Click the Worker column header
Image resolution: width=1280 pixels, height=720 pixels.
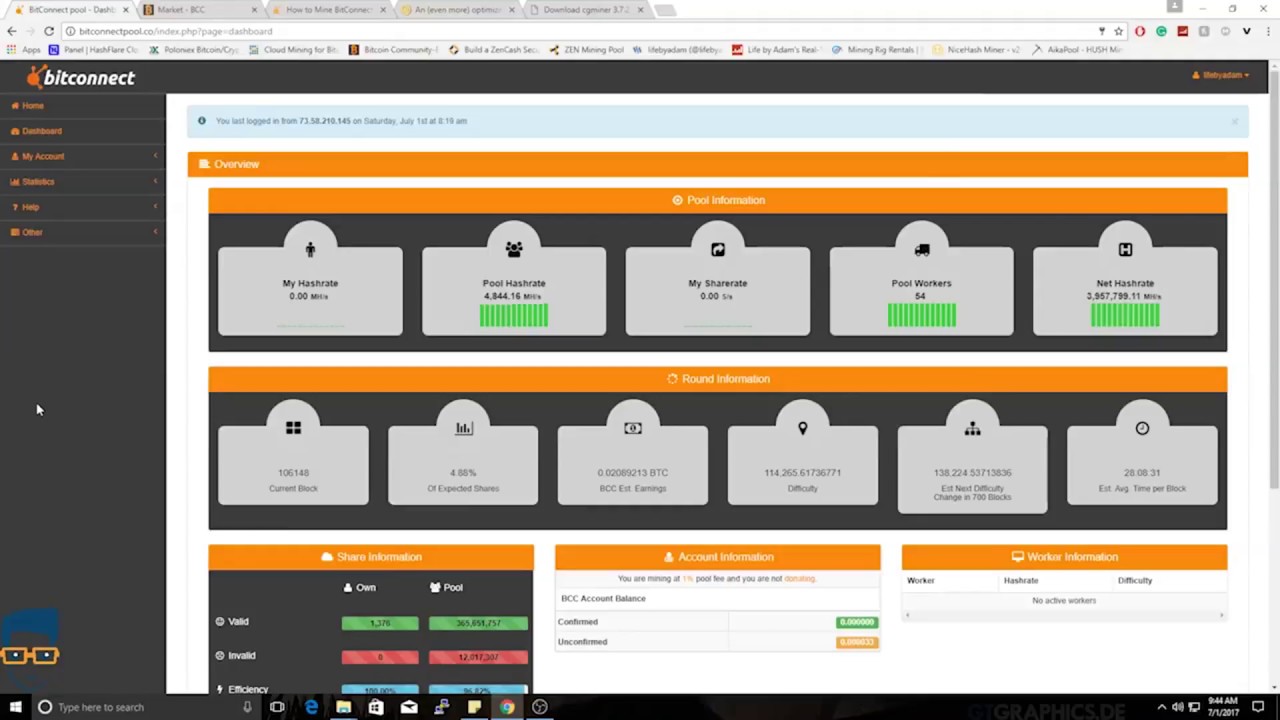921,580
